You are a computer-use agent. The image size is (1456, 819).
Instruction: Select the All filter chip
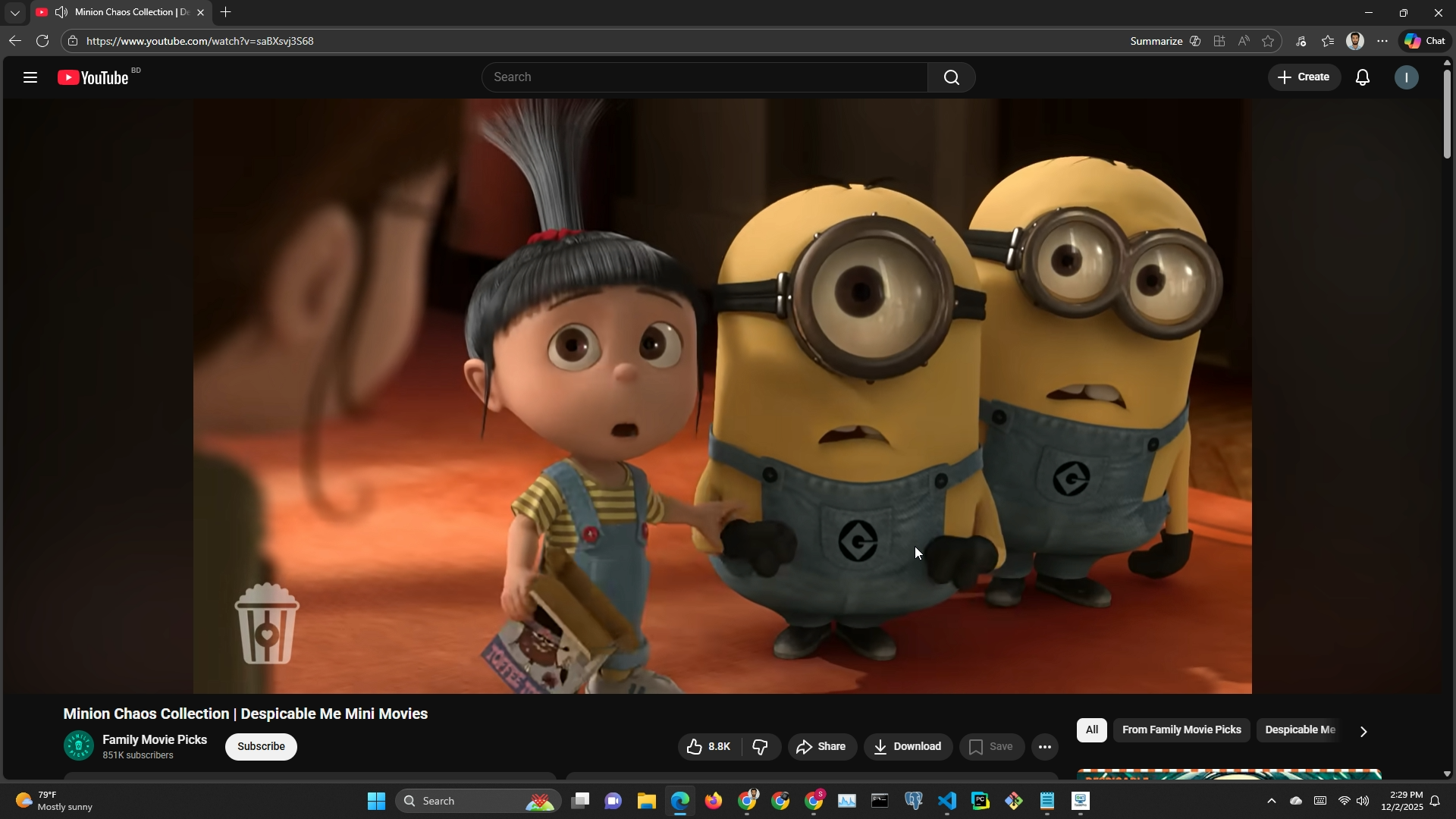[1091, 730]
